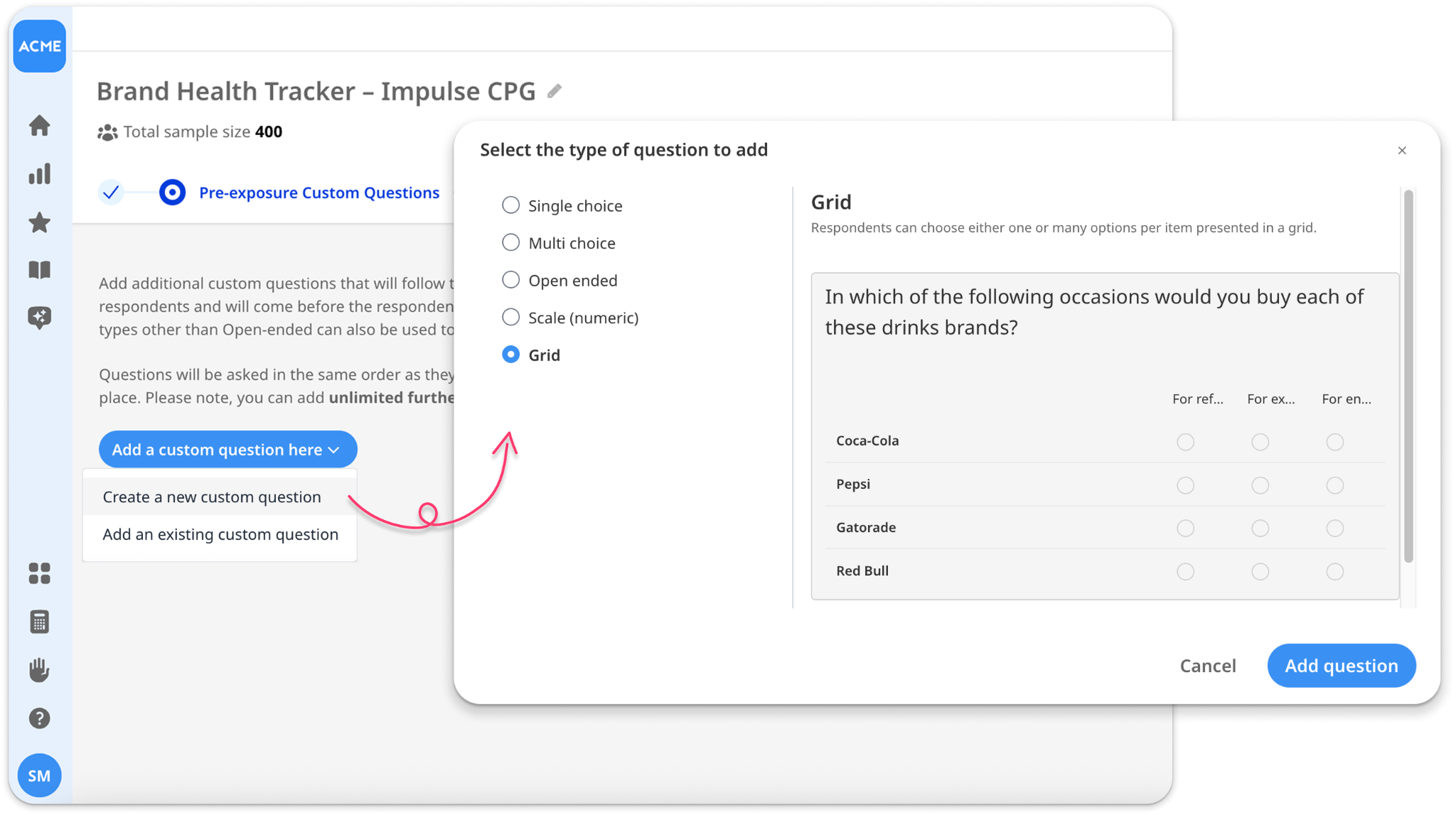Choose Create a new custom question
The width and height of the screenshot is (1456, 815).
(x=212, y=497)
